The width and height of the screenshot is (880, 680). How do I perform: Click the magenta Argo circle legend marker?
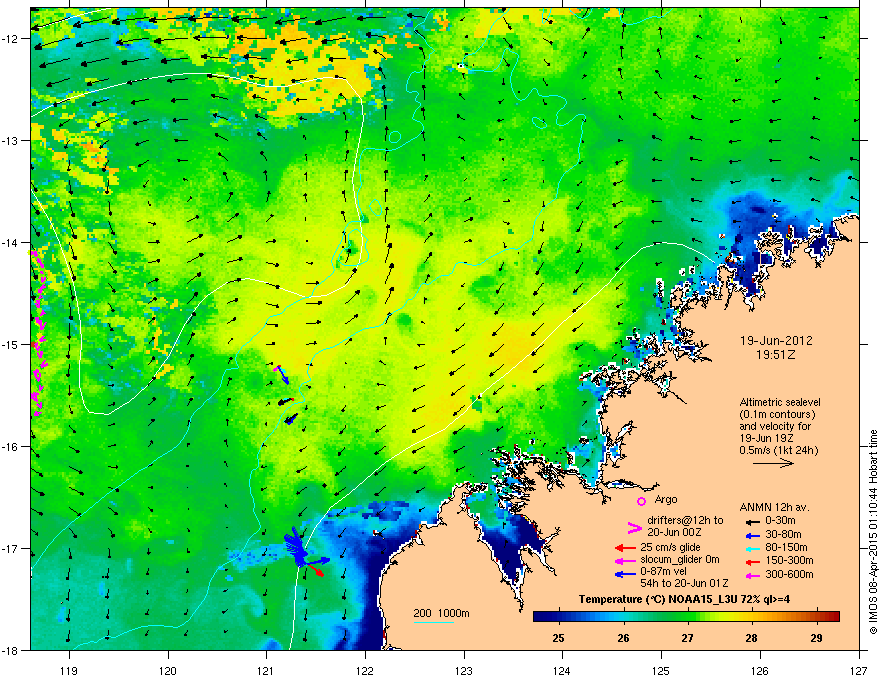[x=641, y=501]
